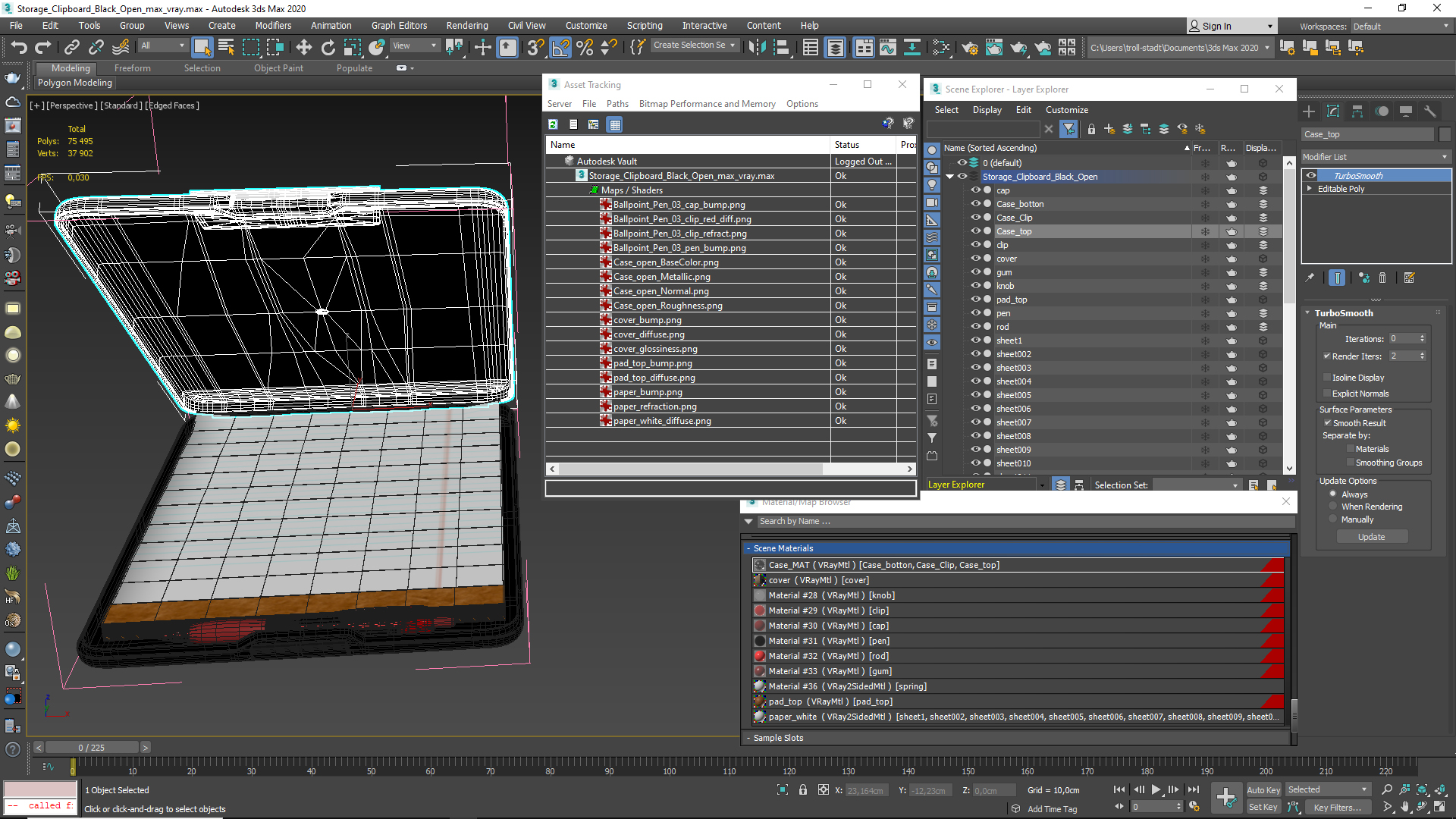Open the Graph Editors menu
Screen dimensions: 1456x819
(x=399, y=26)
